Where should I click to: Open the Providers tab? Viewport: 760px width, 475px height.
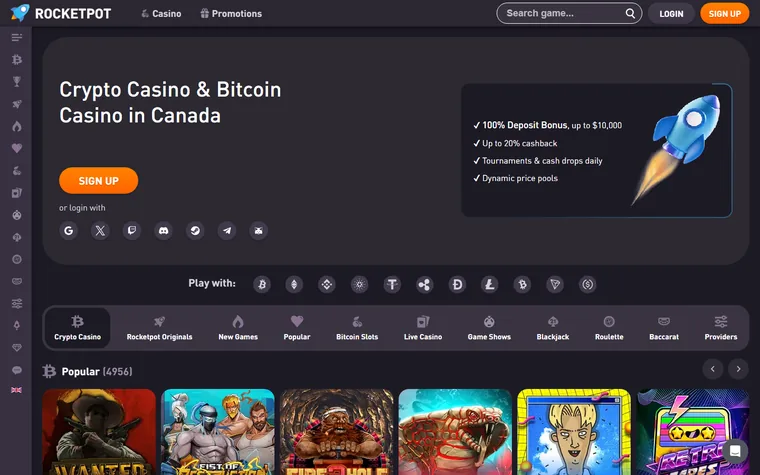pos(721,328)
